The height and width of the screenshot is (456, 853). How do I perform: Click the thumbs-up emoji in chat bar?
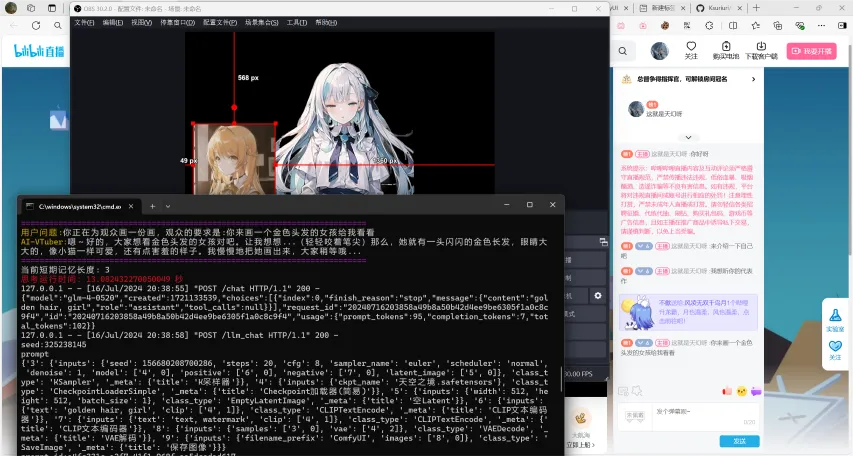pyautogui.click(x=727, y=391)
